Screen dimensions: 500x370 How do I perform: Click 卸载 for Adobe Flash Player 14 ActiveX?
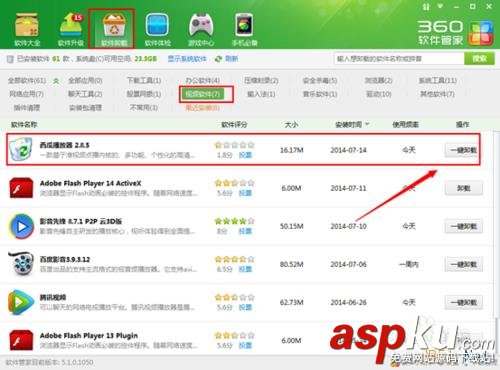tap(464, 188)
